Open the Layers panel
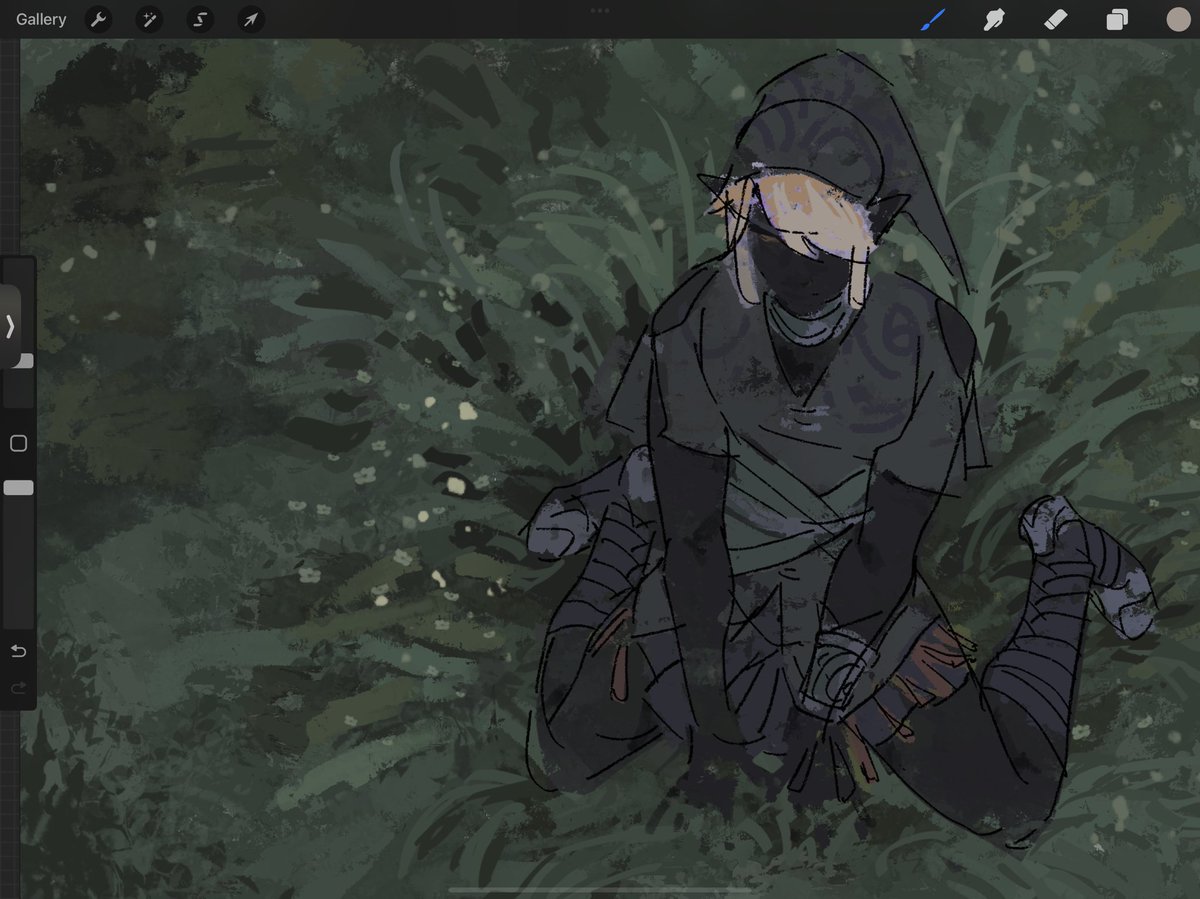The image size is (1200, 899). click(x=1117, y=19)
